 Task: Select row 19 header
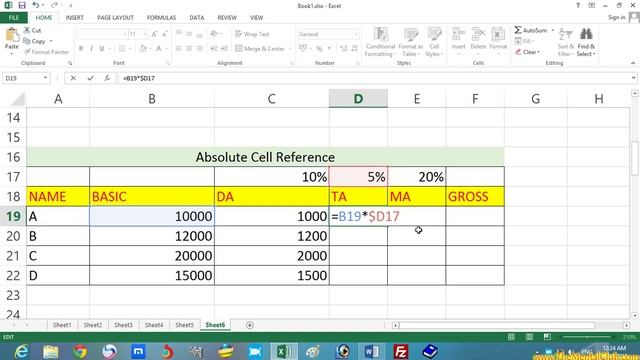(x=13, y=216)
